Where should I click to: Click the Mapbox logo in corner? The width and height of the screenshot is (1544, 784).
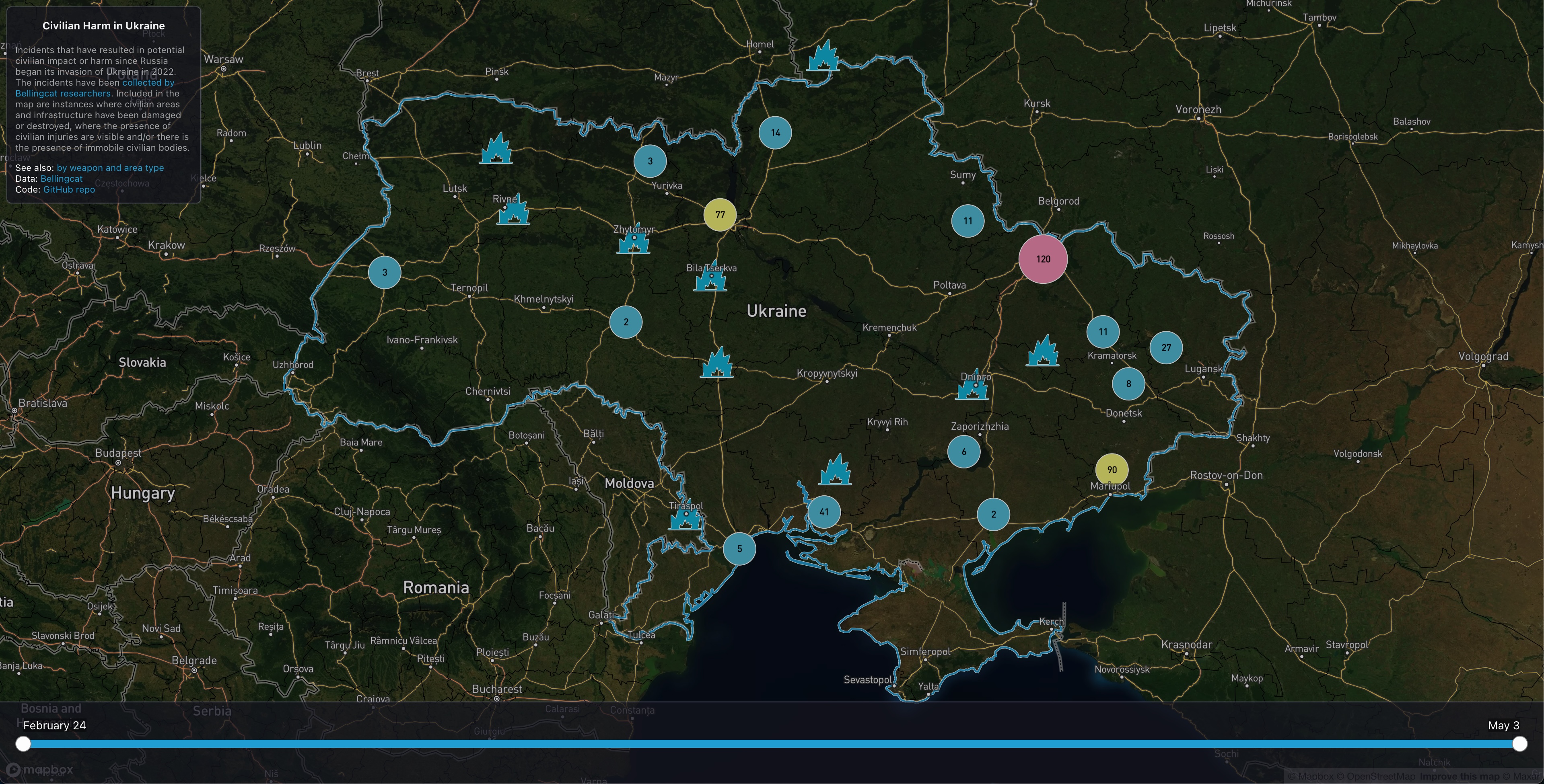click(39, 770)
